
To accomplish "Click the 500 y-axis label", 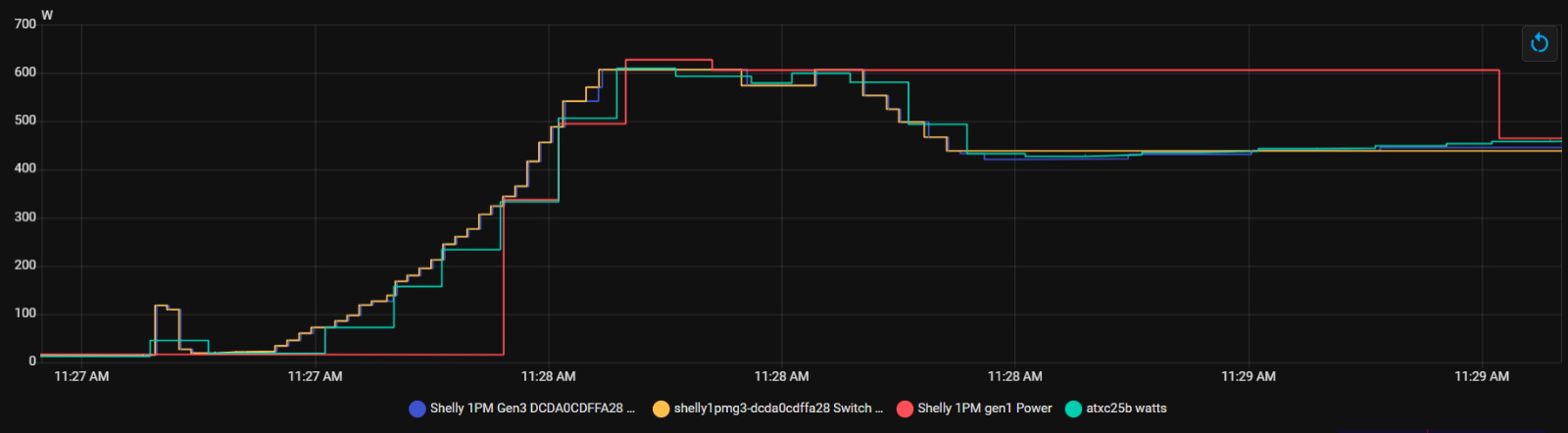I will coord(25,120).
